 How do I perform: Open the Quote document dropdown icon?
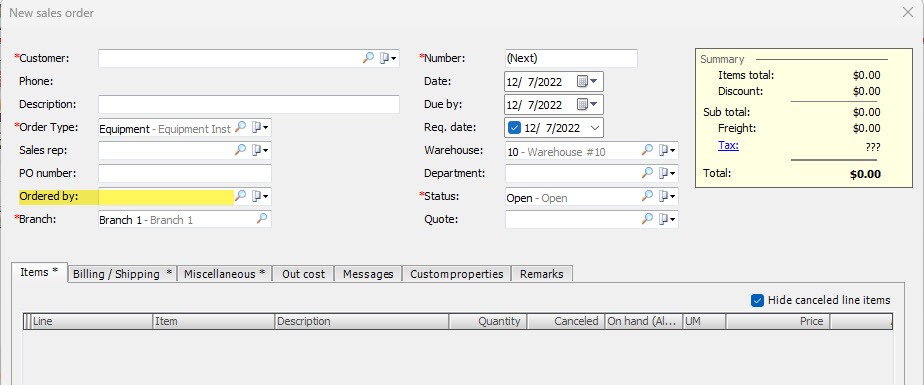(668, 219)
